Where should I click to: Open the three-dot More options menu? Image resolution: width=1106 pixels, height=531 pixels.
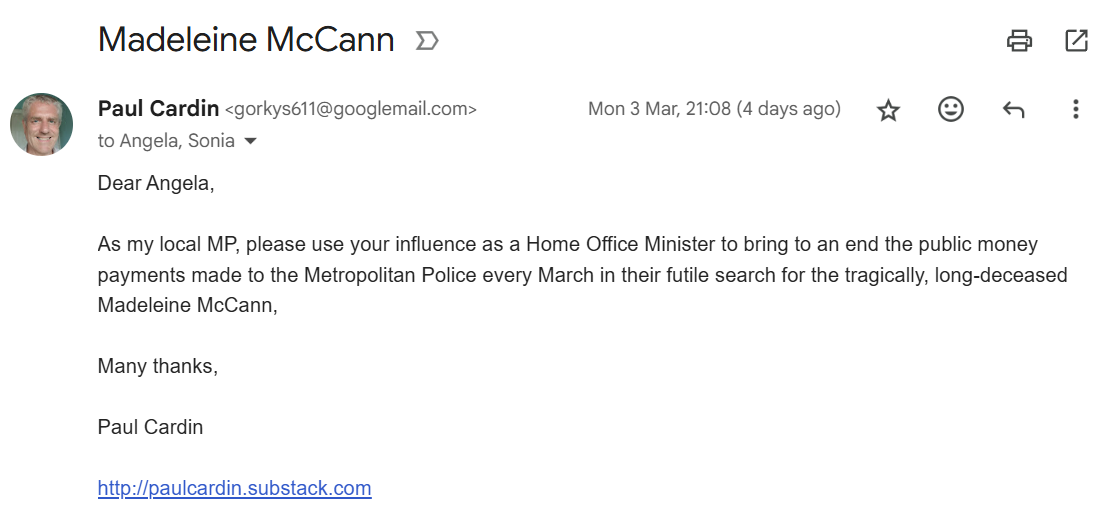click(1075, 109)
